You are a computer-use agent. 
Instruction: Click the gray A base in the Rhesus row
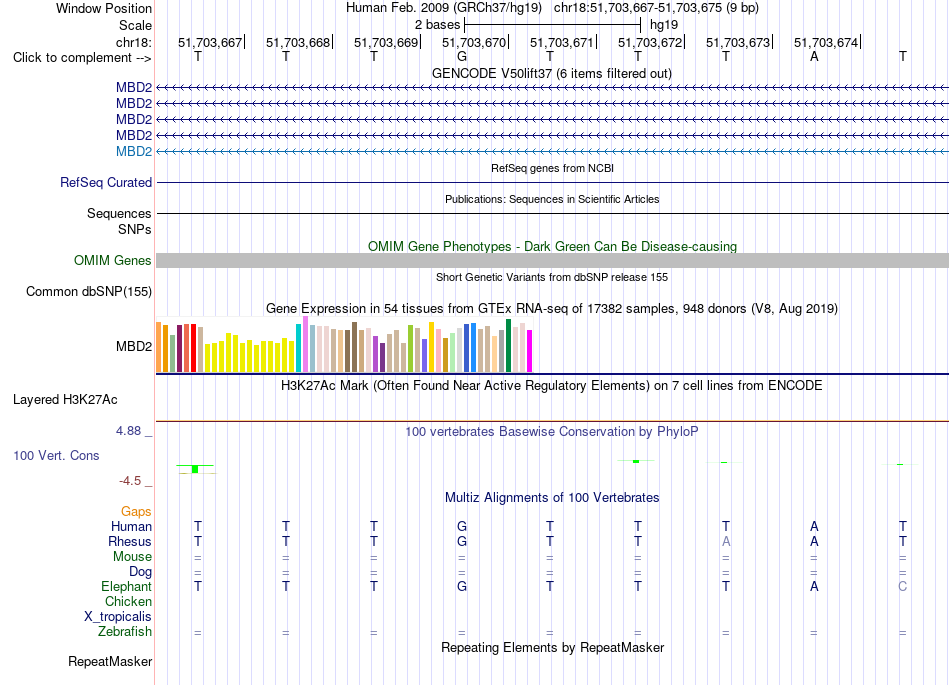coord(726,541)
